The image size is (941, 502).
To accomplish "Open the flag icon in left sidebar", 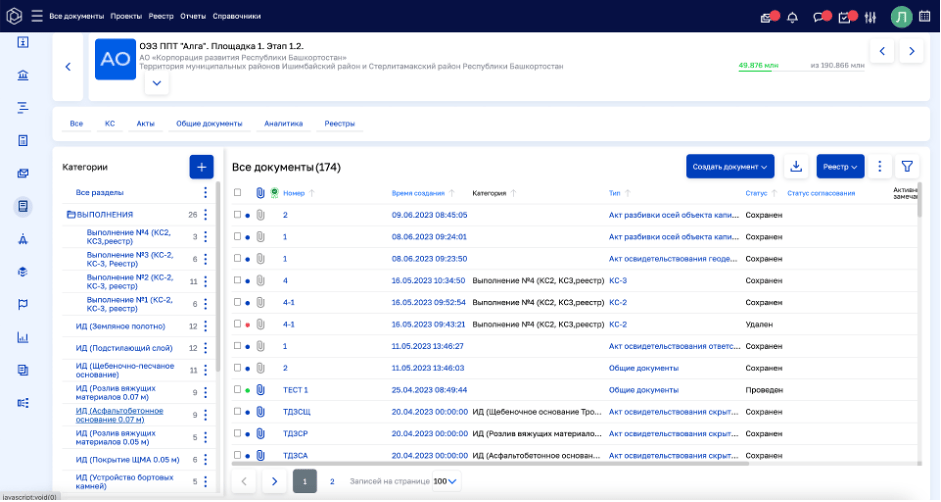I will pyautogui.click(x=23, y=304).
